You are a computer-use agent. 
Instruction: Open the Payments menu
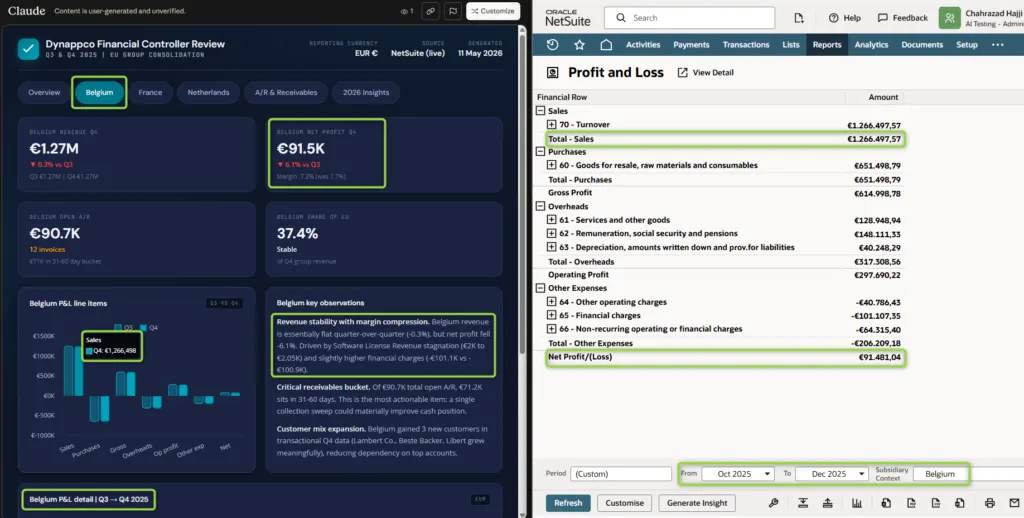[x=691, y=44]
